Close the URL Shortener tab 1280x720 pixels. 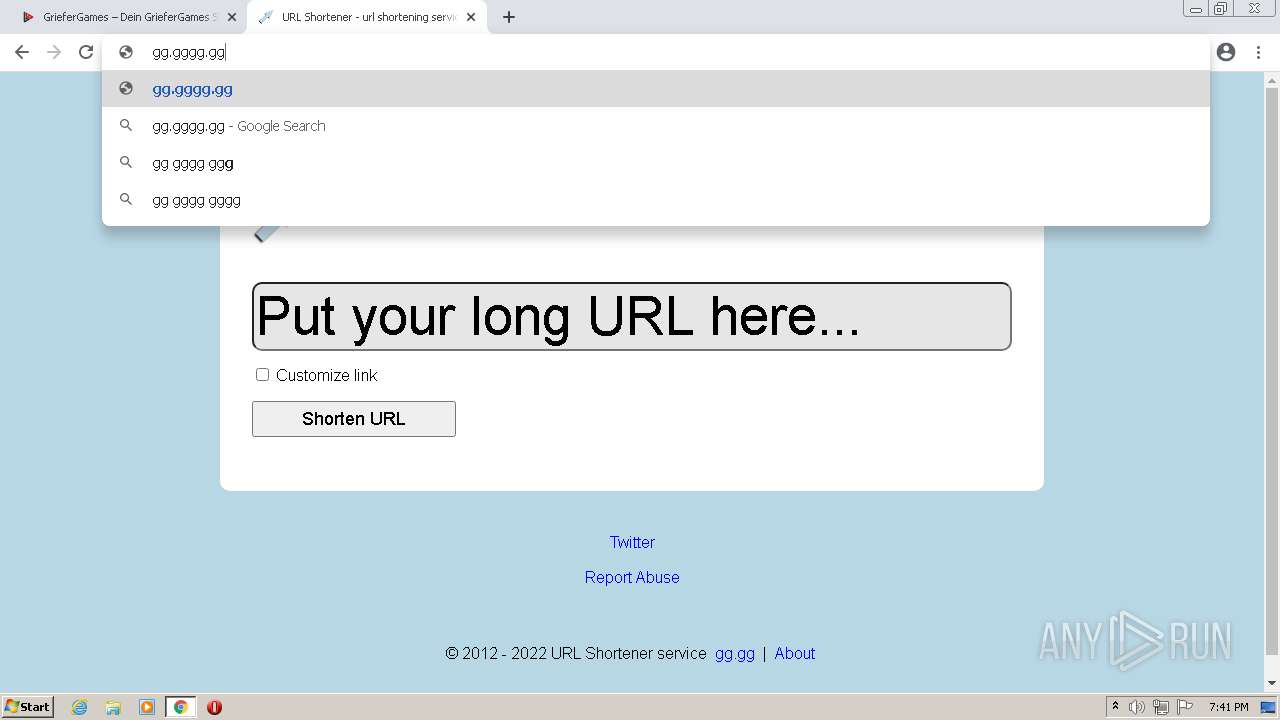click(x=471, y=17)
